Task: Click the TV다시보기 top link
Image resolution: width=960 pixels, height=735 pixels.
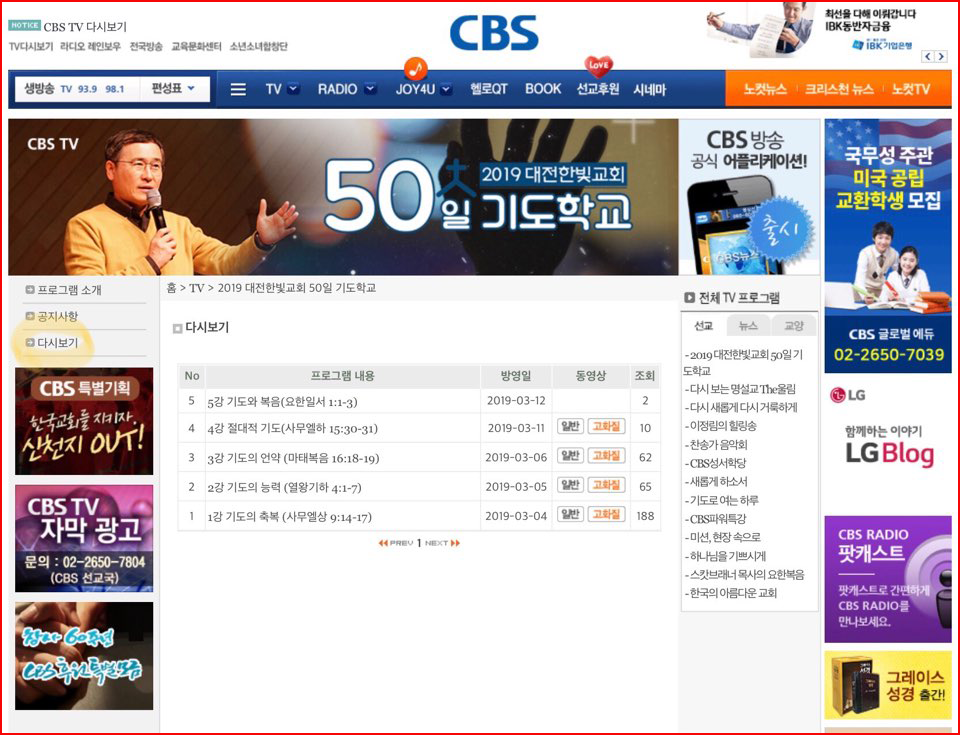Action: pyautogui.click(x=31, y=47)
